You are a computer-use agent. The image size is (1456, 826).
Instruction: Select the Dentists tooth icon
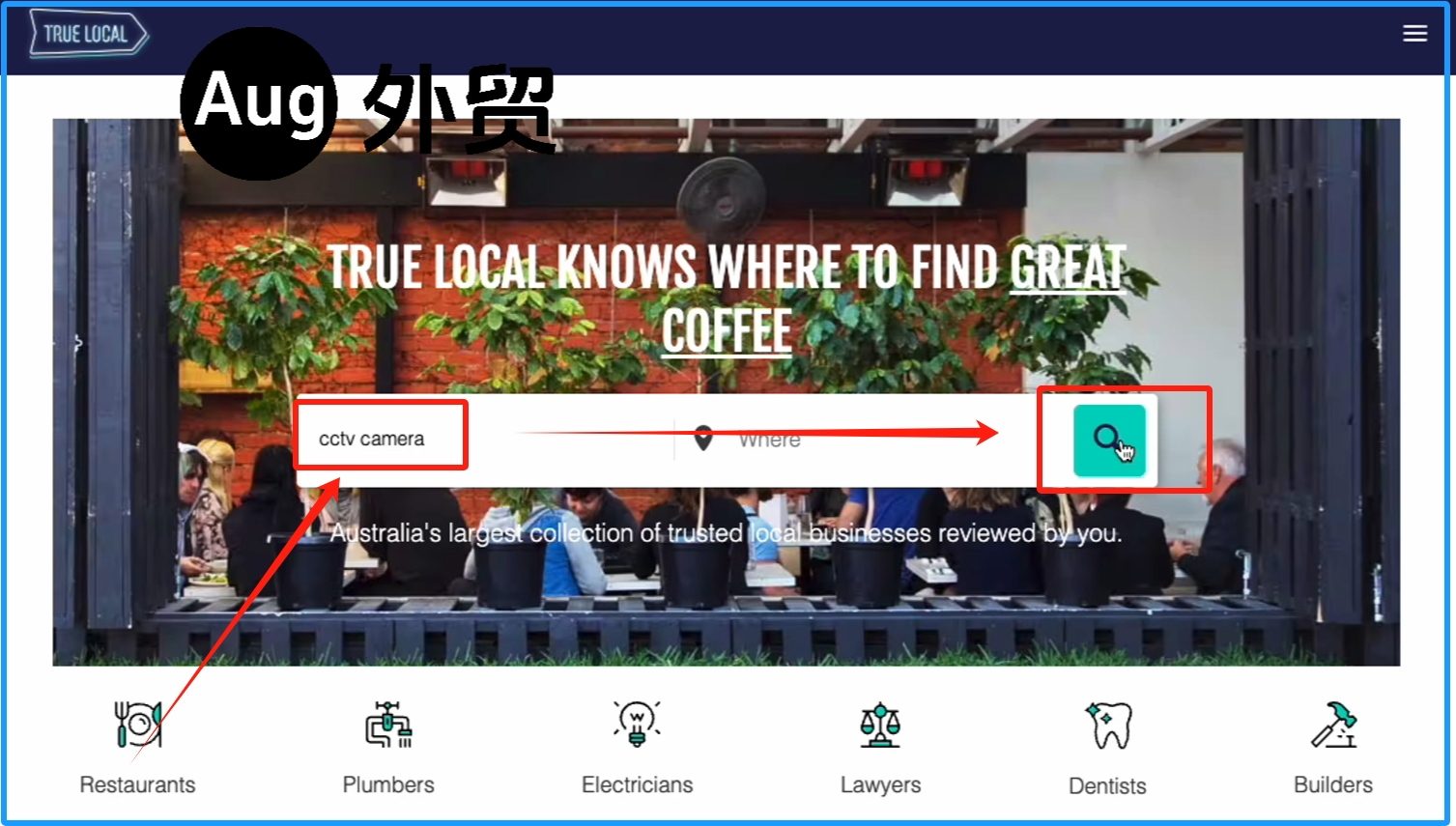(x=1107, y=726)
